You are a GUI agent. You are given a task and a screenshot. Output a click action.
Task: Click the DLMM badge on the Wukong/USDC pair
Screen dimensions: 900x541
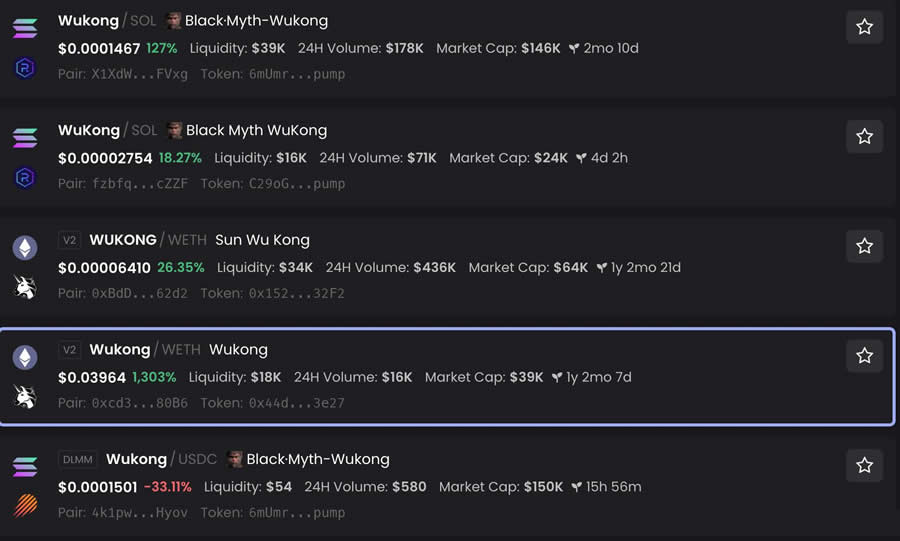77,460
